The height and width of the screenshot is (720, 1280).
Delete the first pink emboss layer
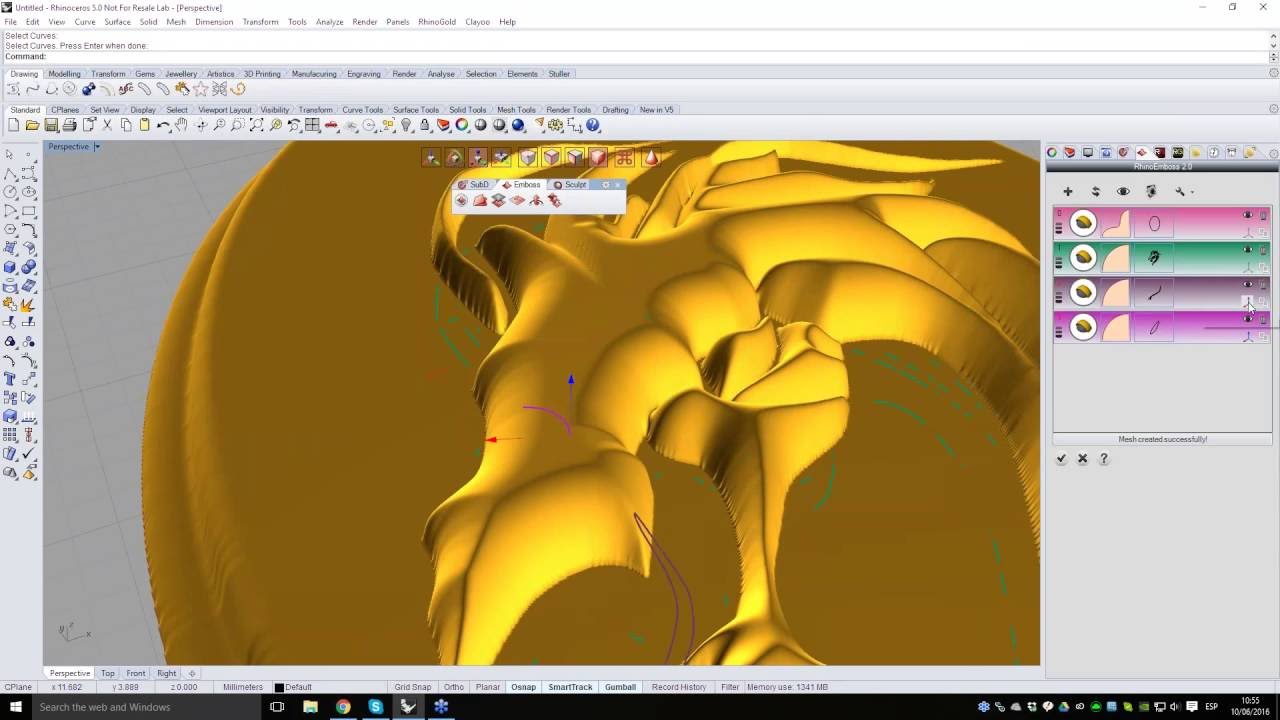(x=1263, y=216)
